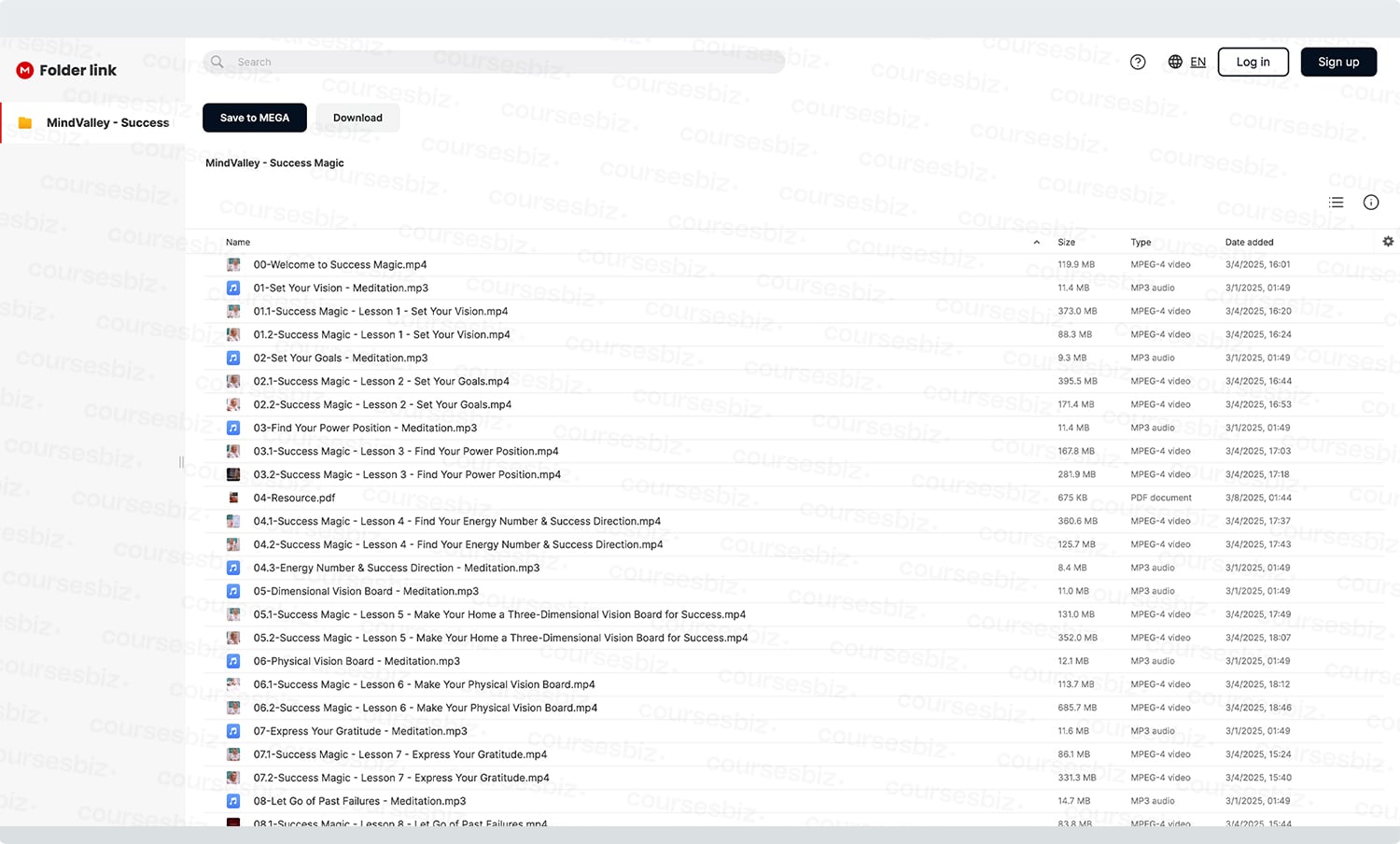Open column settings gear icon

[1388, 242]
